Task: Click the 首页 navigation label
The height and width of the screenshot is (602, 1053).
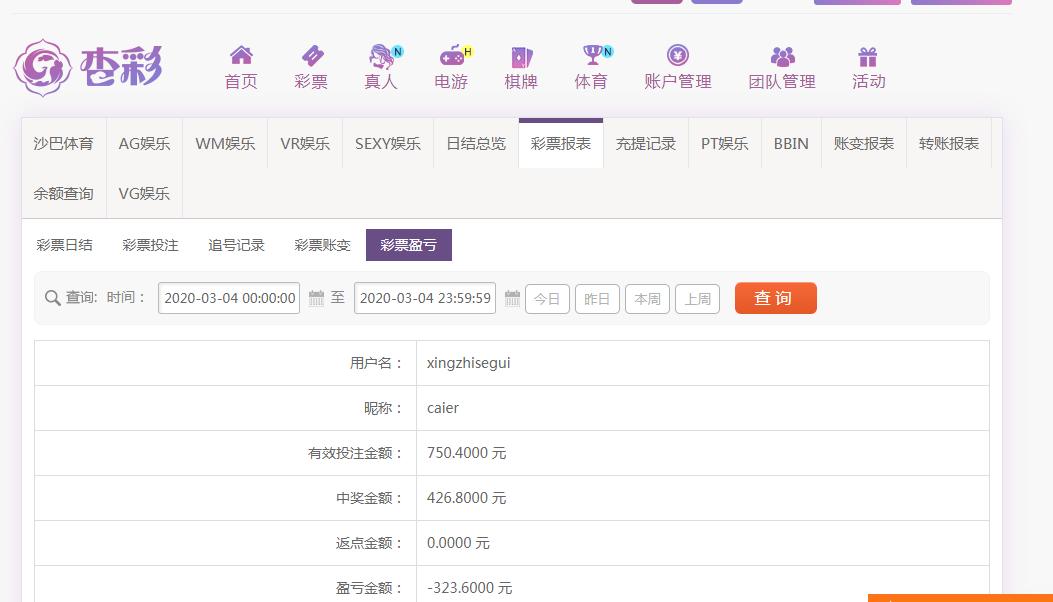Action: 241,81
